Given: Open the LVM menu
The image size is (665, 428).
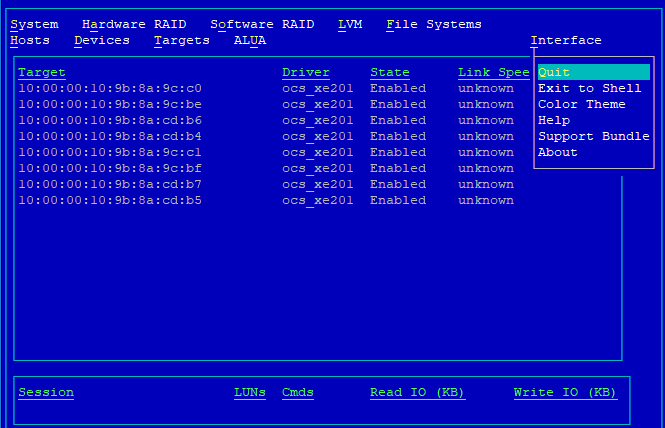Looking at the screenshot, I should 350,24.
